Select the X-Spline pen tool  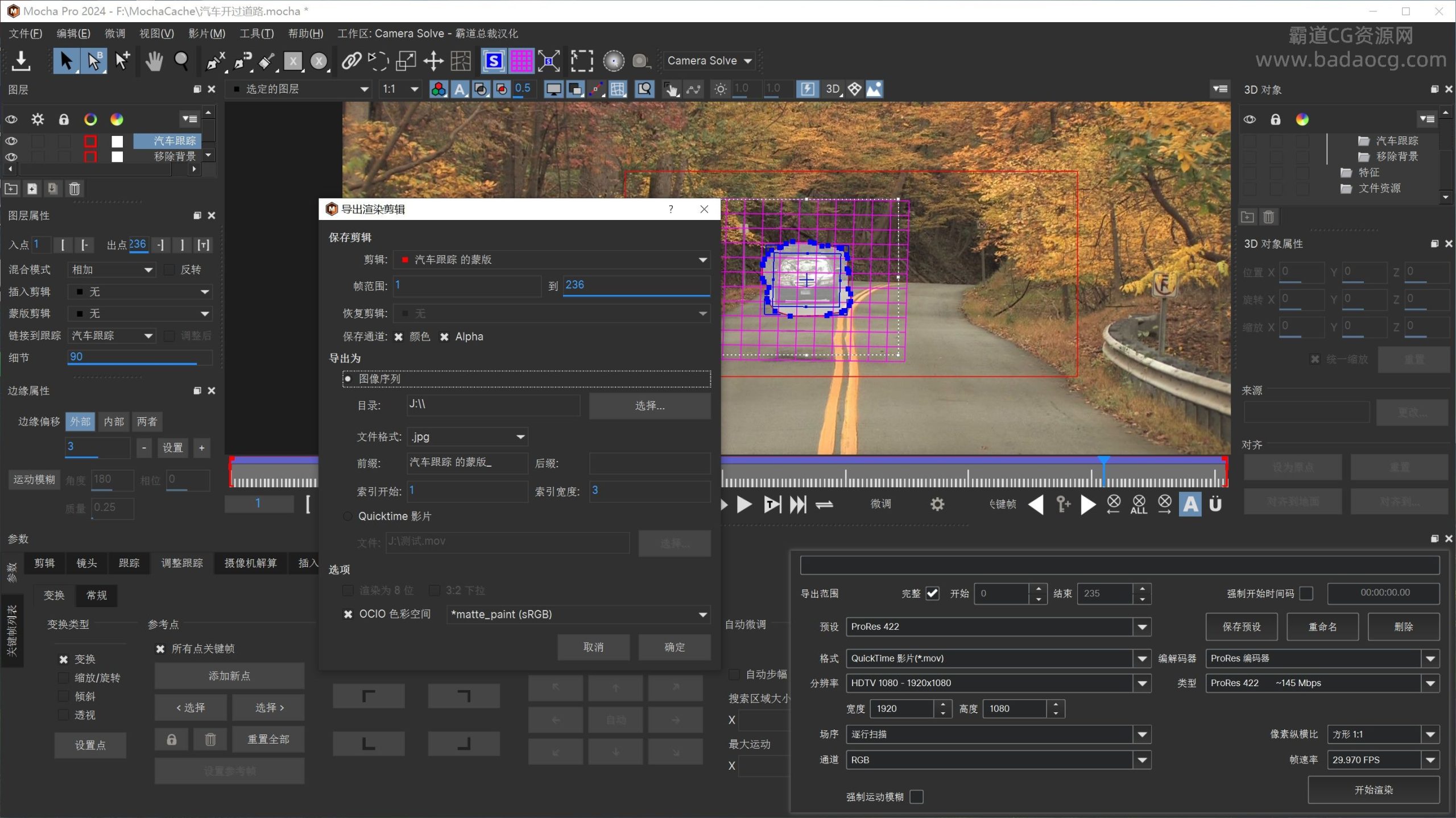tap(215, 61)
